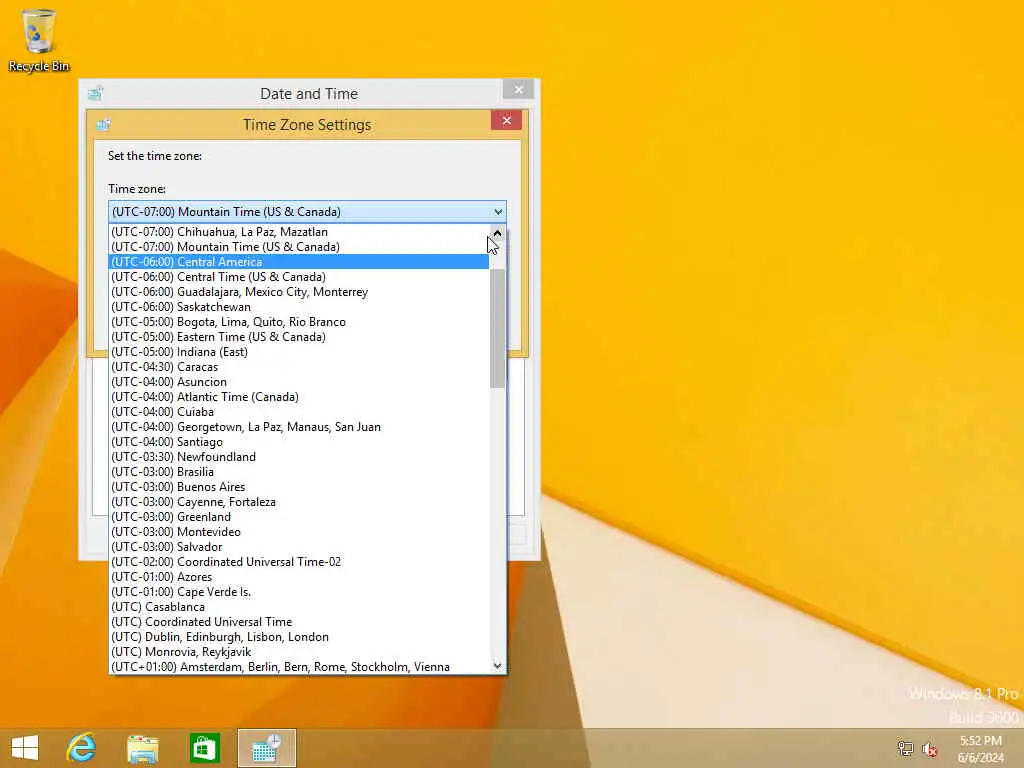The width and height of the screenshot is (1024, 768).
Task: Select (UTC-04:00) Cuiaba
Action: pos(299,412)
